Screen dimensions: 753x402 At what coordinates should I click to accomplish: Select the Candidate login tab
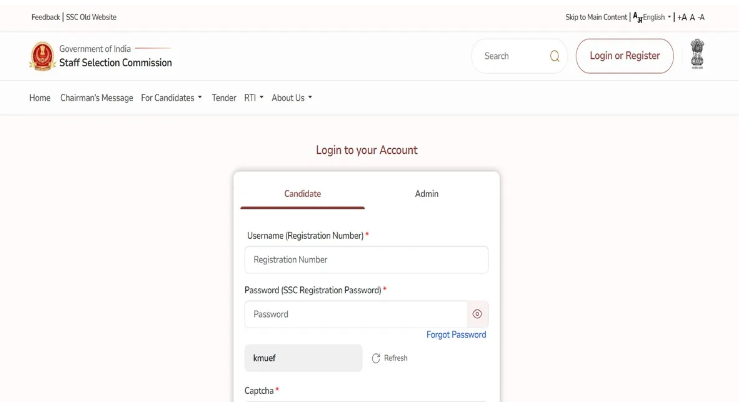point(302,194)
